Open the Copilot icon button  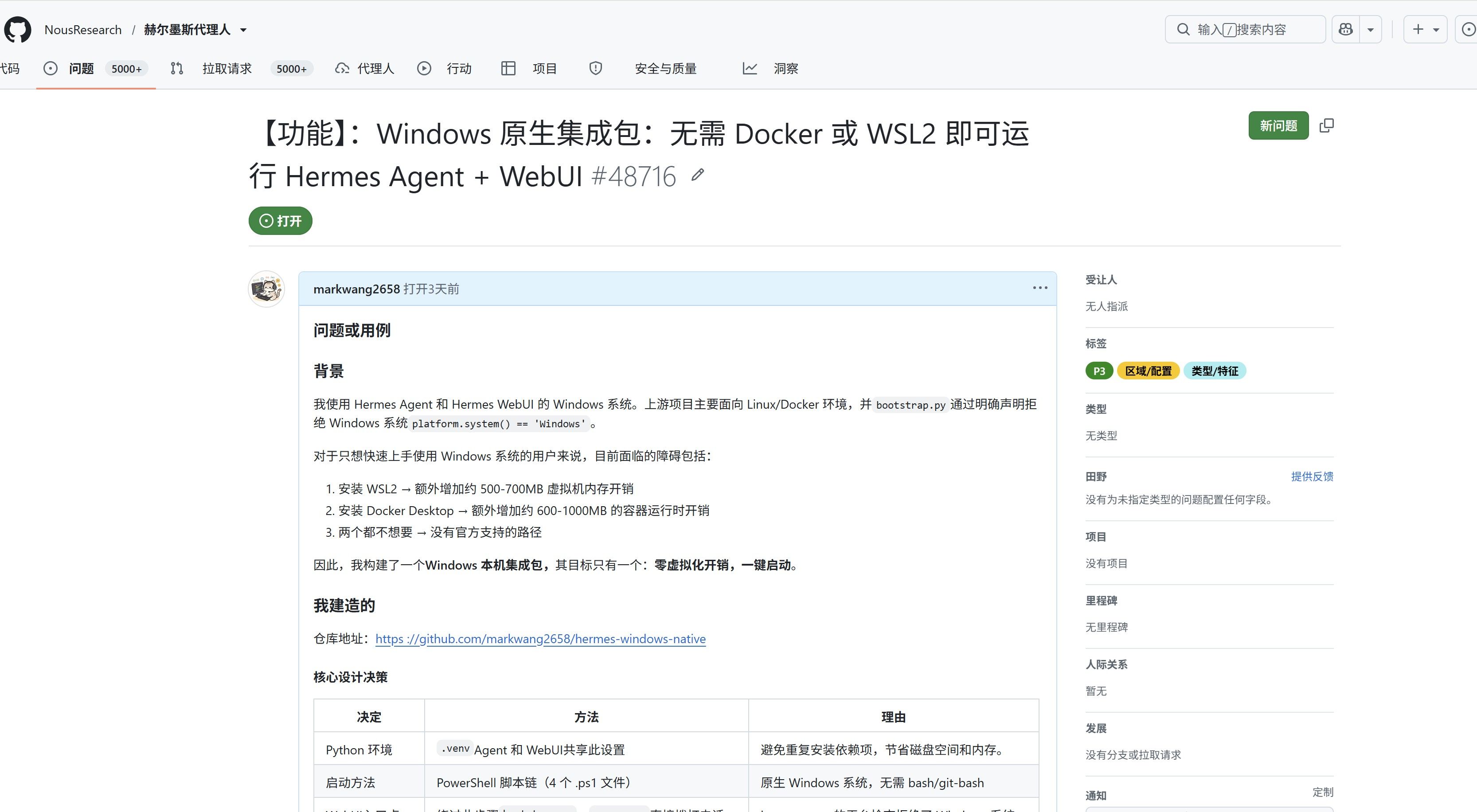coord(1345,29)
